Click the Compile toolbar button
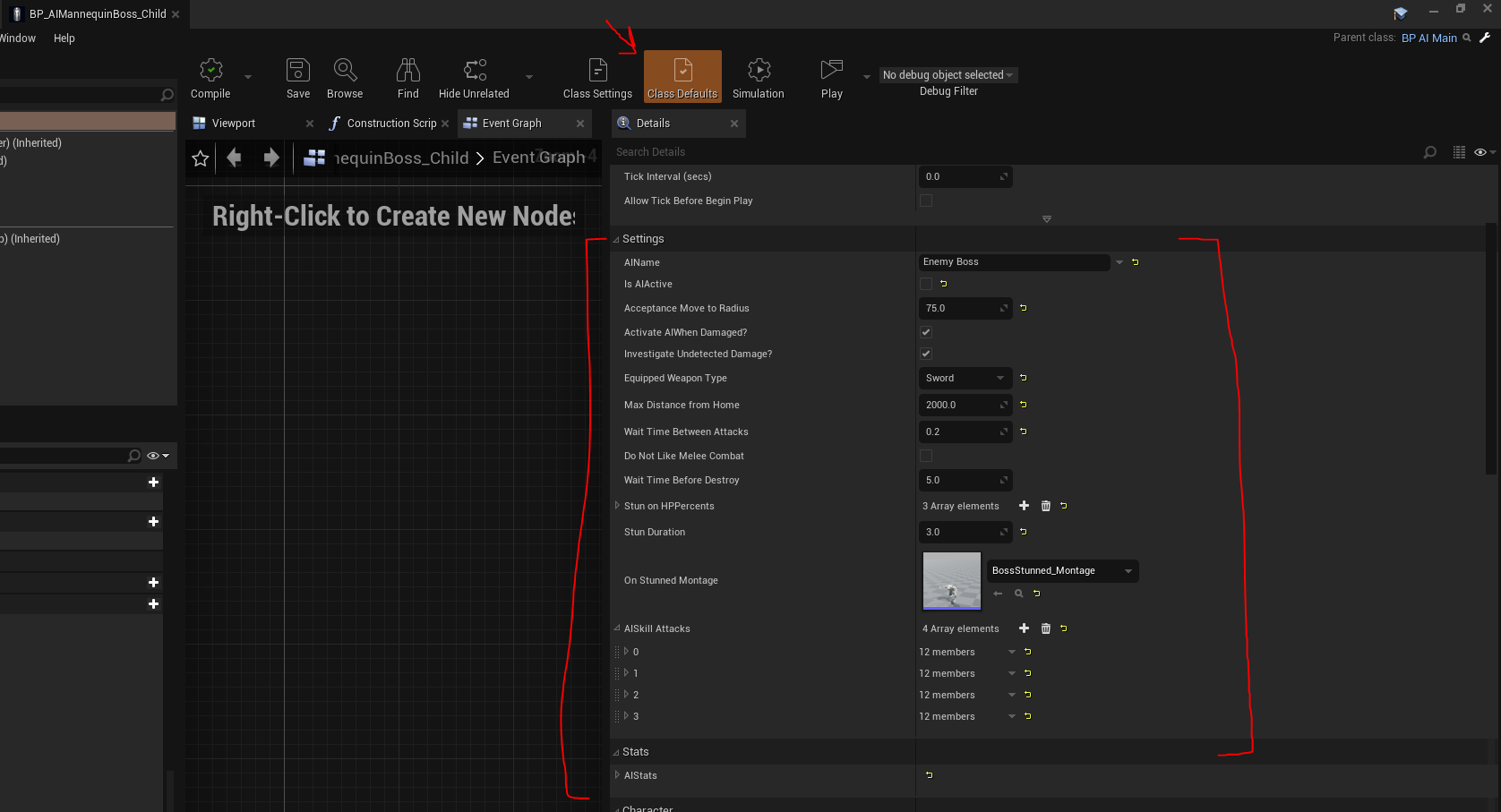Screen dimensions: 1501x812 [210, 78]
